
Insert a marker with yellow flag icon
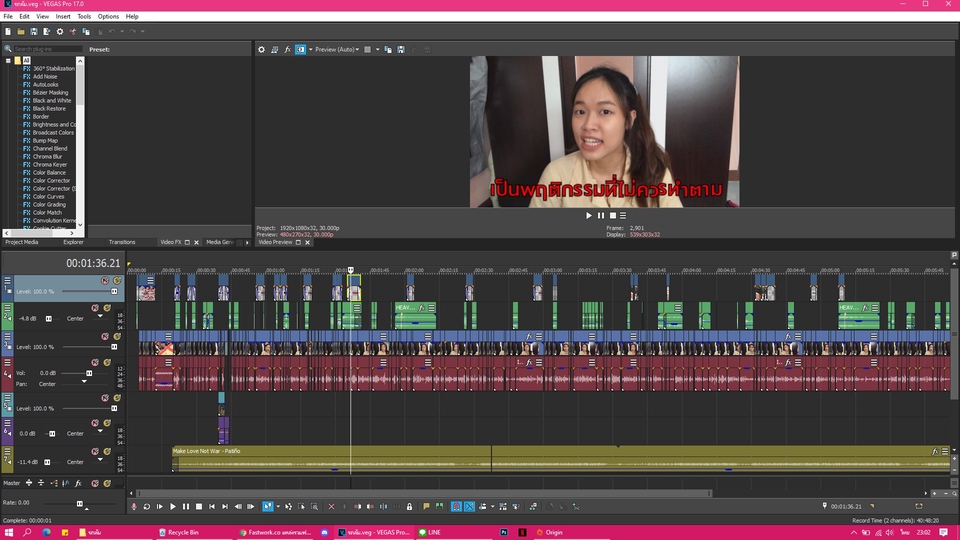426,506
